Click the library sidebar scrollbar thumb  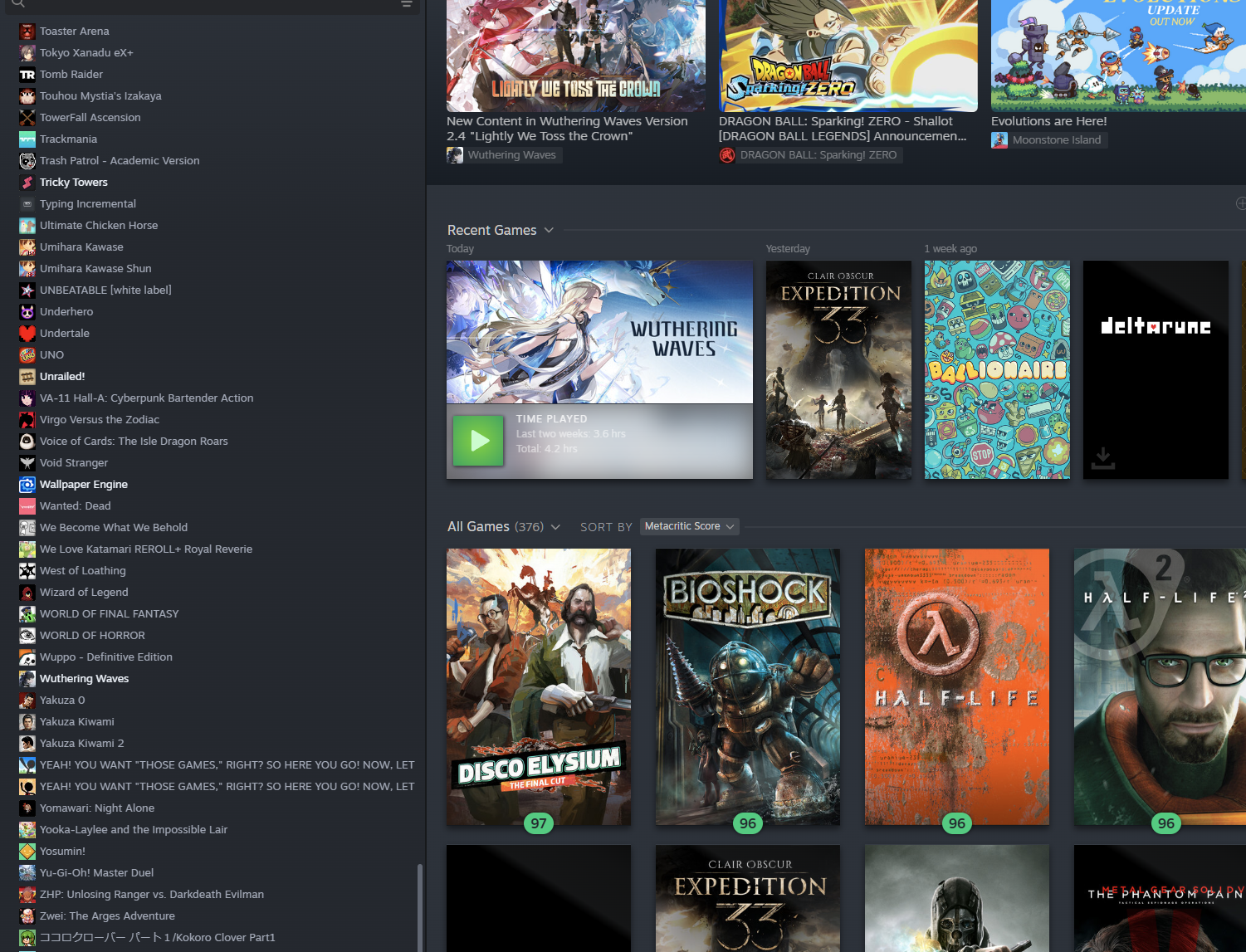click(x=420, y=907)
